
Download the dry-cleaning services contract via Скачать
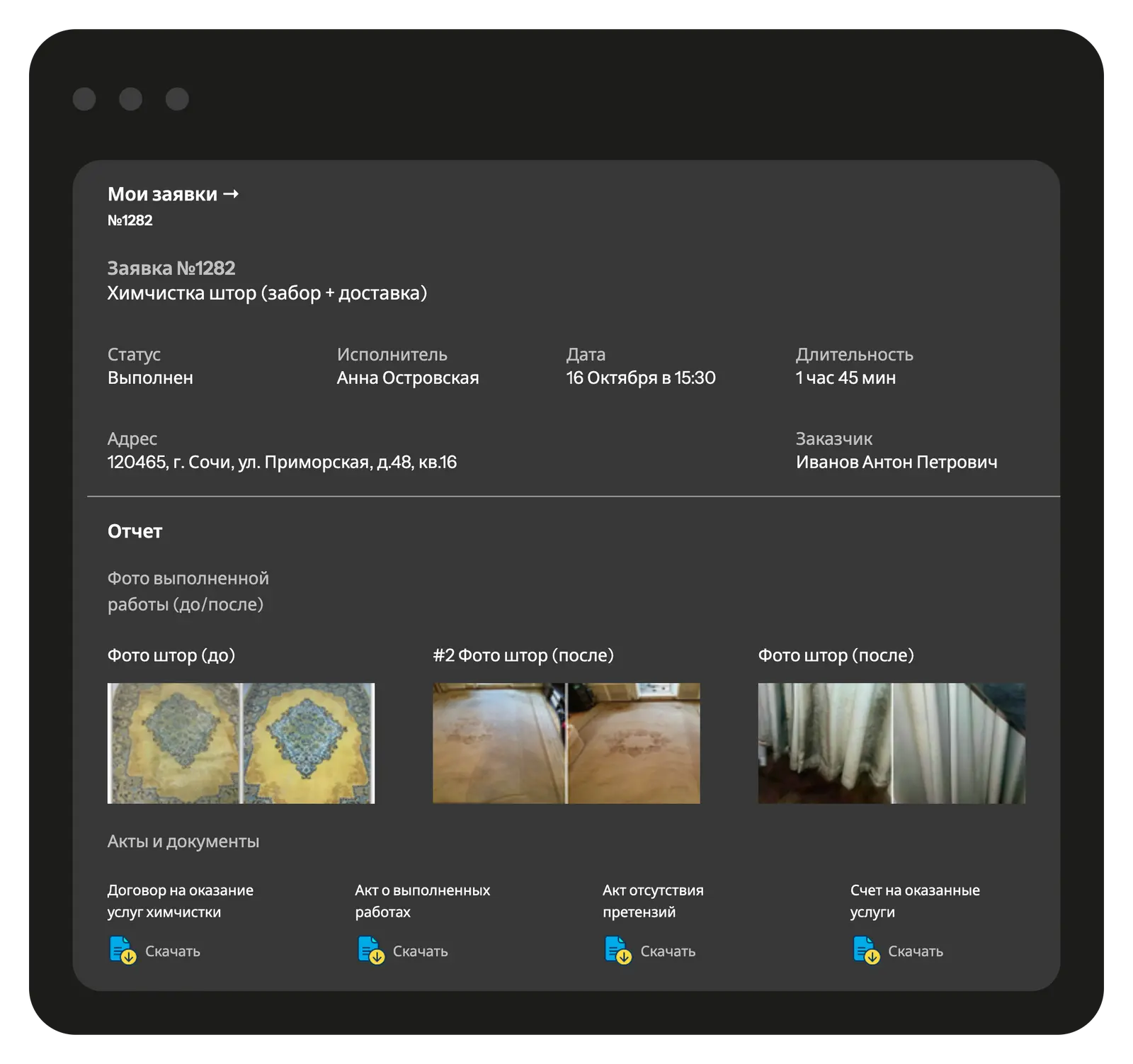point(172,951)
